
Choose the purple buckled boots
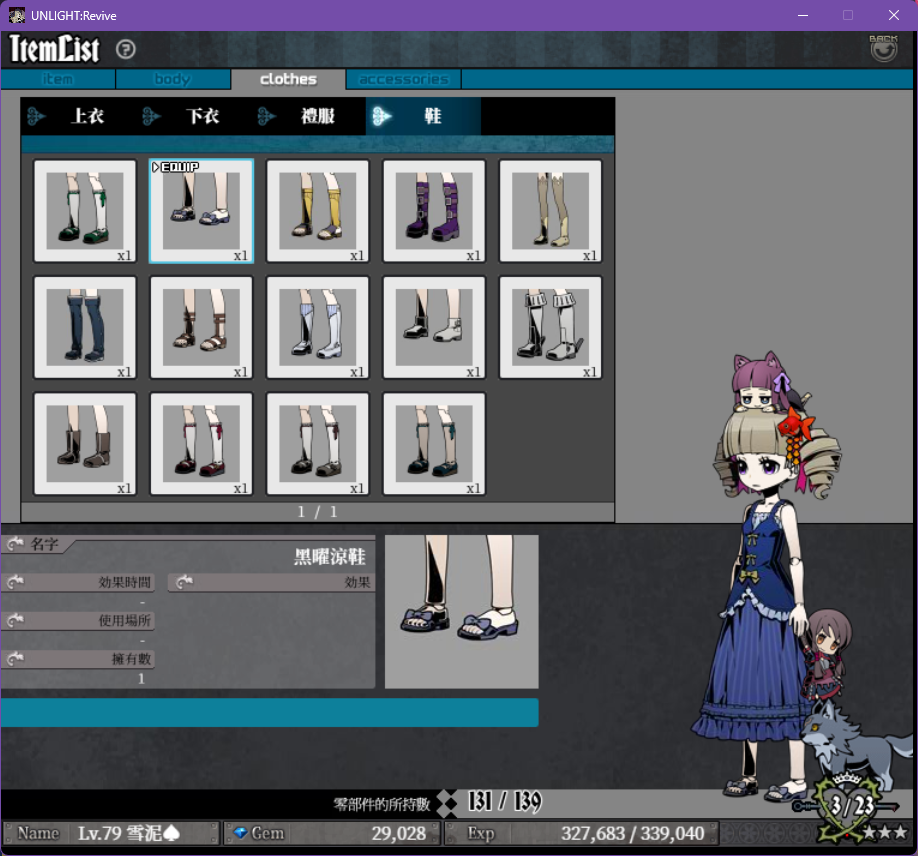coord(434,211)
